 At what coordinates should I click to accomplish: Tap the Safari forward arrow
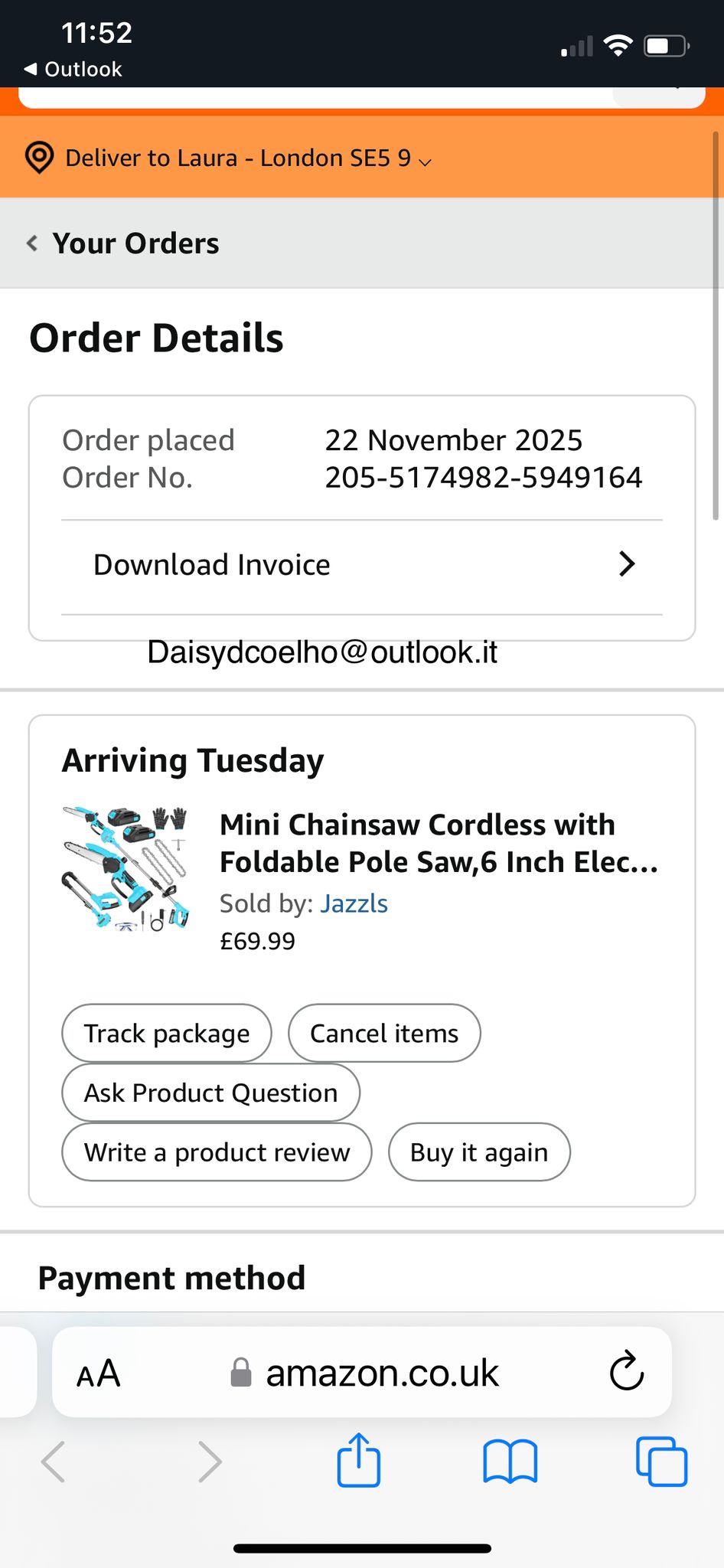coord(210,1462)
